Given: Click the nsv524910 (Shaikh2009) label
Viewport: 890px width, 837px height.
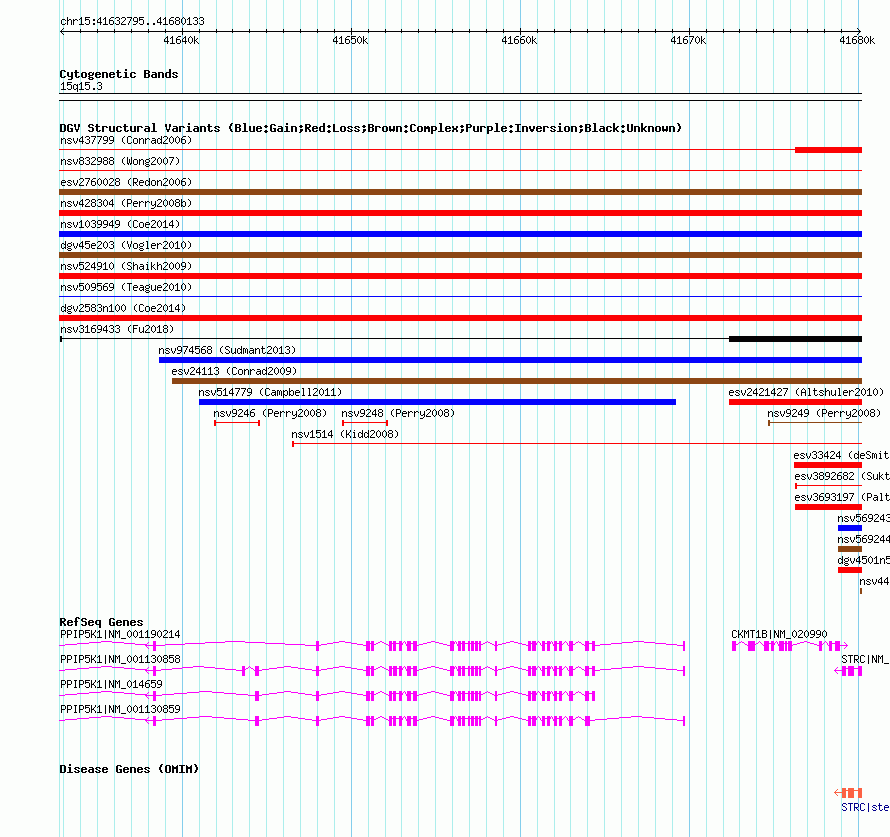Looking at the screenshot, I should (126, 266).
